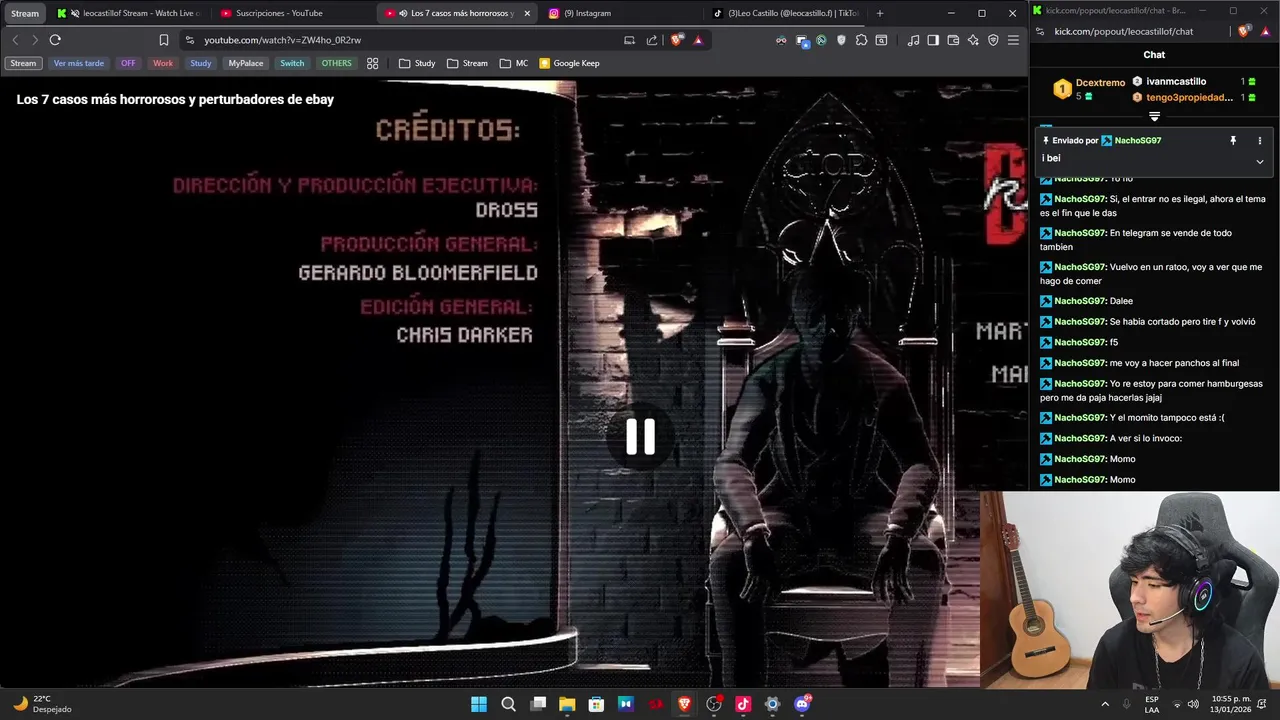This screenshot has height=720, width=1280.
Task: Bookmark this page via the bookmark icon
Action: click(164, 40)
